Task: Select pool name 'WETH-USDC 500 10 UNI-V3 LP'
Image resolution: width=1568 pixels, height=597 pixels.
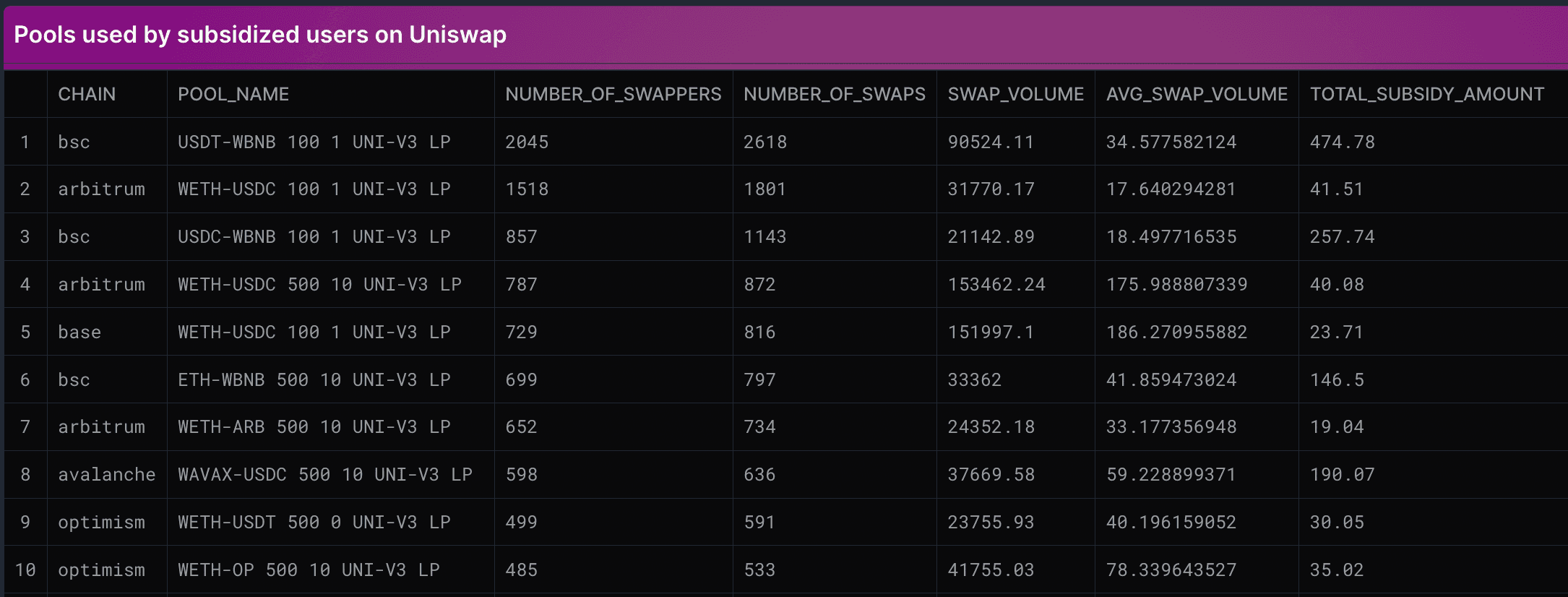Action: click(319, 284)
